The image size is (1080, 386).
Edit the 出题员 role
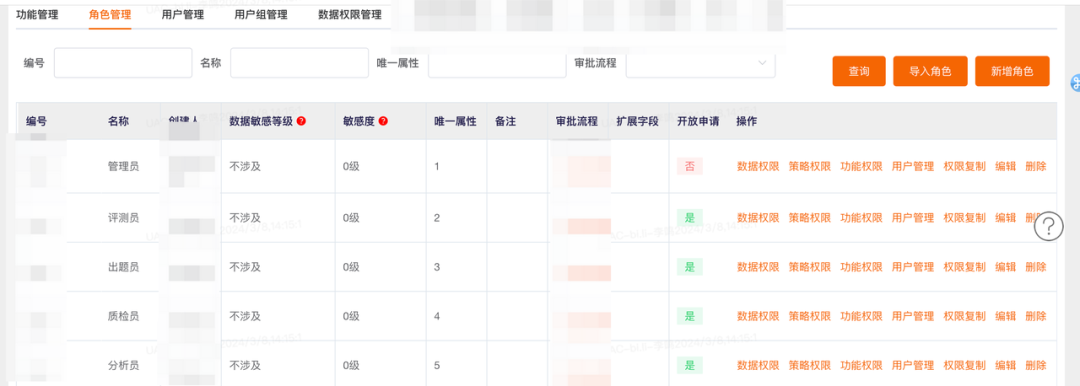tap(1006, 267)
